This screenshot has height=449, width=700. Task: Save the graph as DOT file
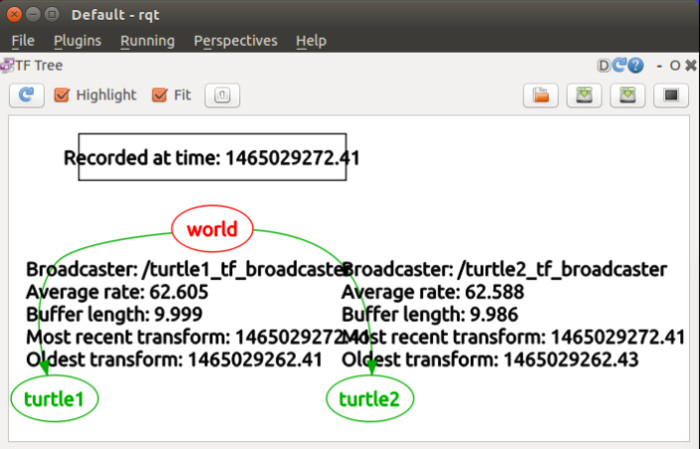click(584, 95)
